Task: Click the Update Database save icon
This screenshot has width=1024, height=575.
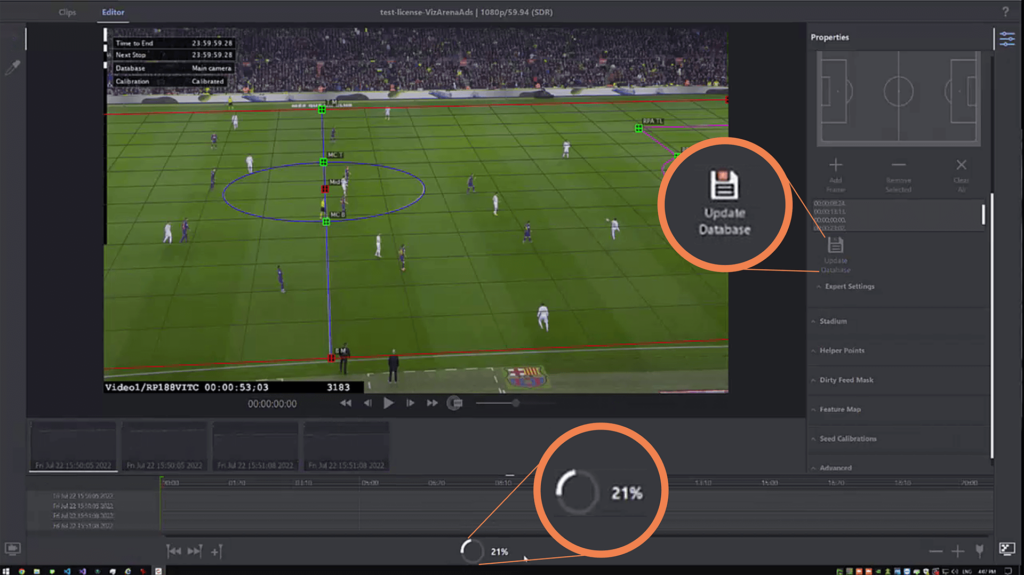Action: click(835, 246)
